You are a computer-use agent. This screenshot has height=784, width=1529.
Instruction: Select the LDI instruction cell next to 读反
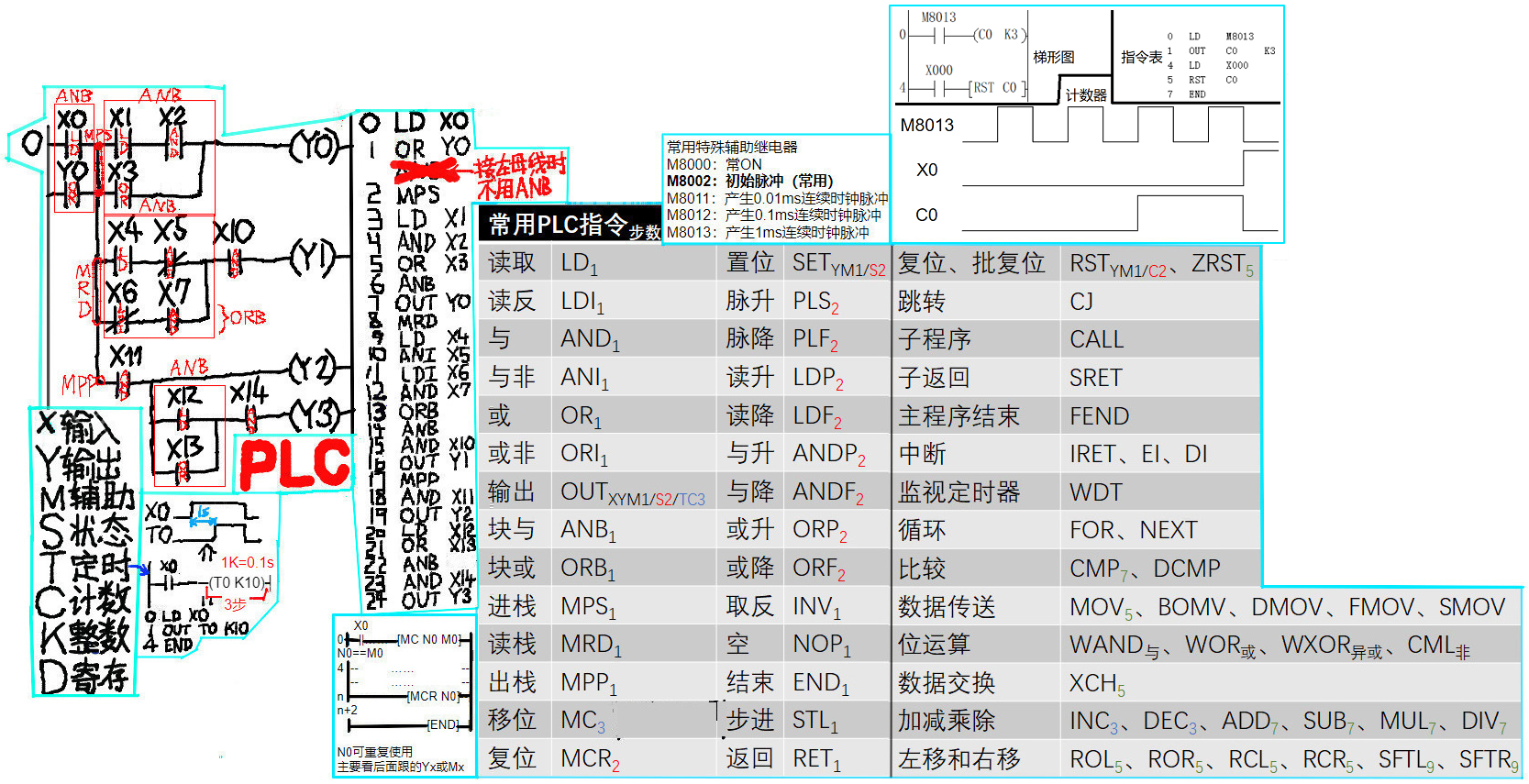tap(635, 302)
